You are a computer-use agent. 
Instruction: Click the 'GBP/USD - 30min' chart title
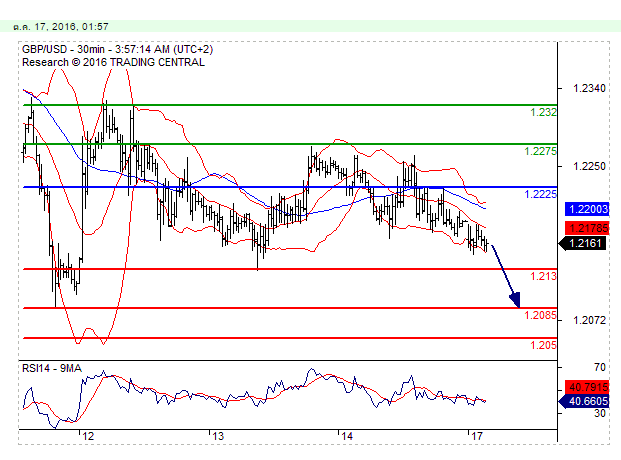tap(63, 50)
